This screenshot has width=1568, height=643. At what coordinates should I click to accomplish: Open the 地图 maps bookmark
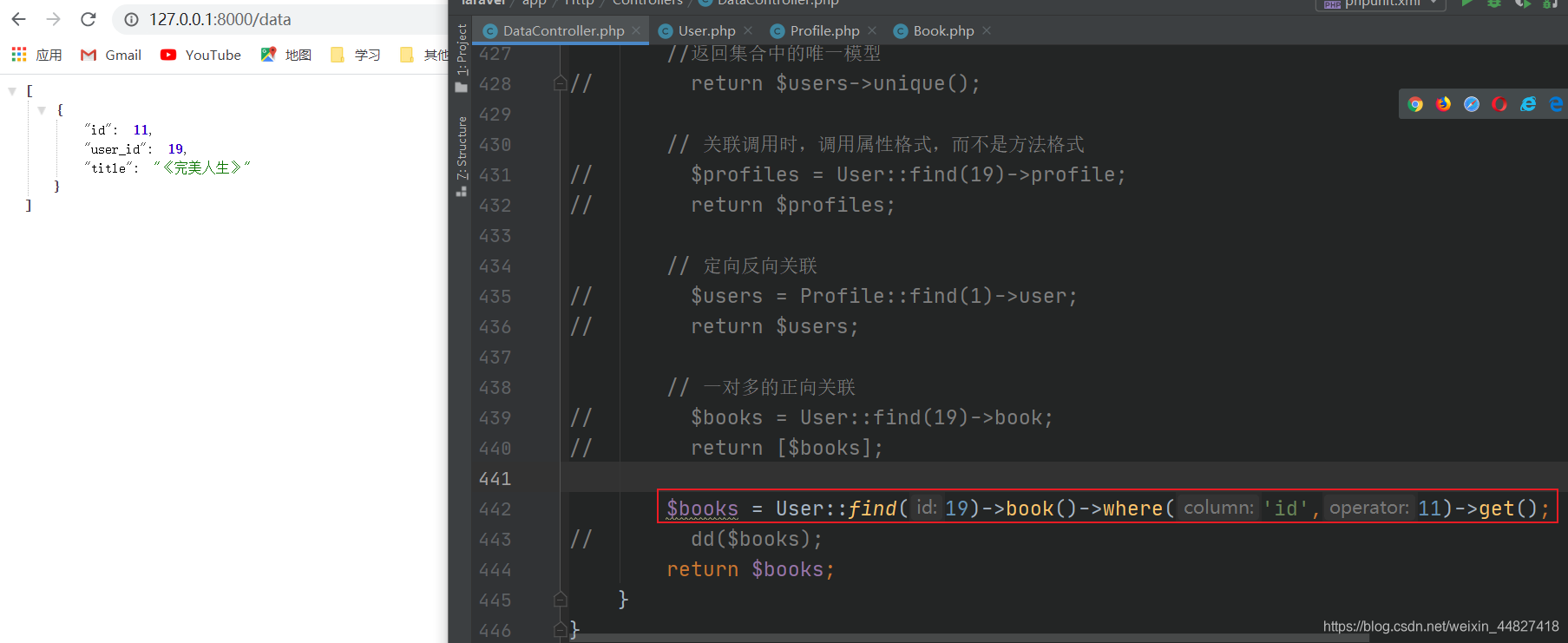[286, 55]
